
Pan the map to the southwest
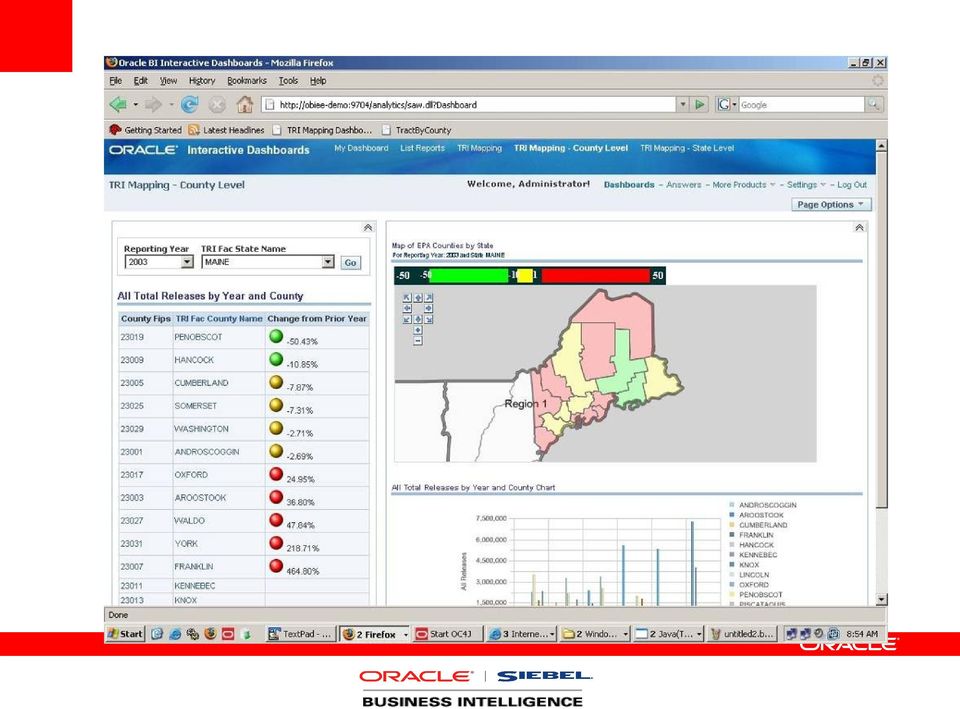407,319
